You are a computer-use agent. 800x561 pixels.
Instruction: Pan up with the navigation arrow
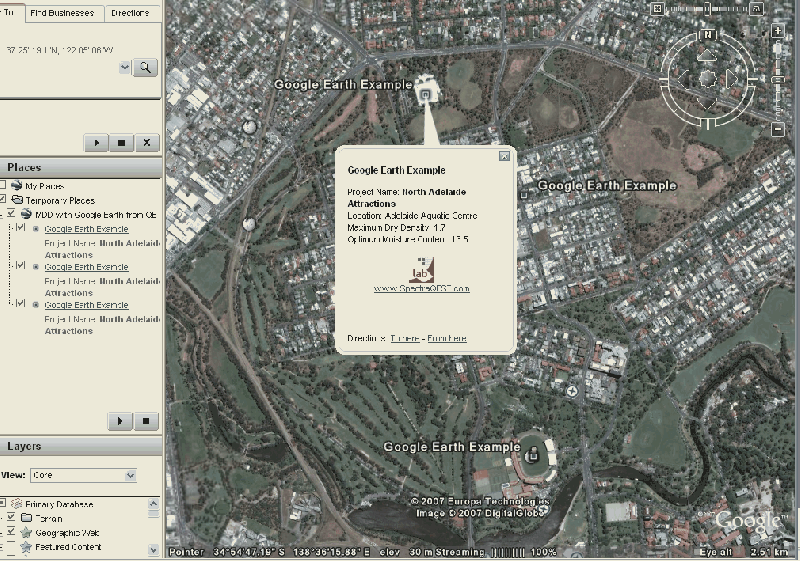(x=707, y=55)
